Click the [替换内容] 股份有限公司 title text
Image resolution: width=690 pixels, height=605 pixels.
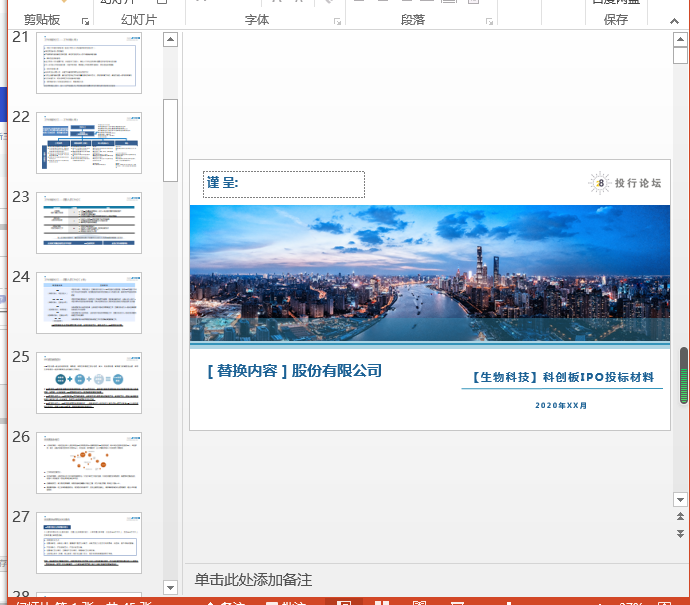pyautogui.click(x=294, y=371)
